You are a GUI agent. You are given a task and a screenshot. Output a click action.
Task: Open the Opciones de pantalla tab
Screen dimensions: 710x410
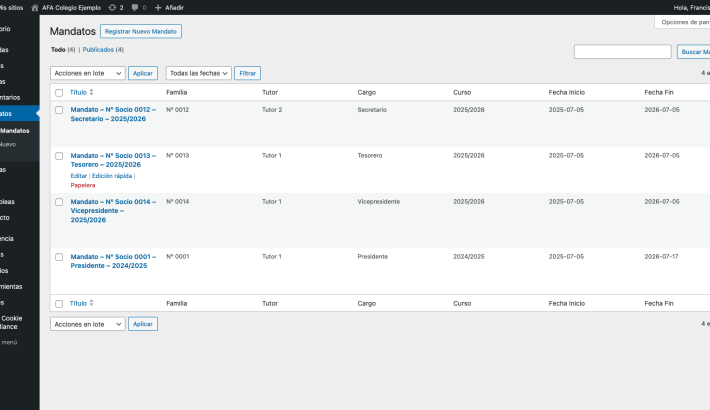(685, 22)
